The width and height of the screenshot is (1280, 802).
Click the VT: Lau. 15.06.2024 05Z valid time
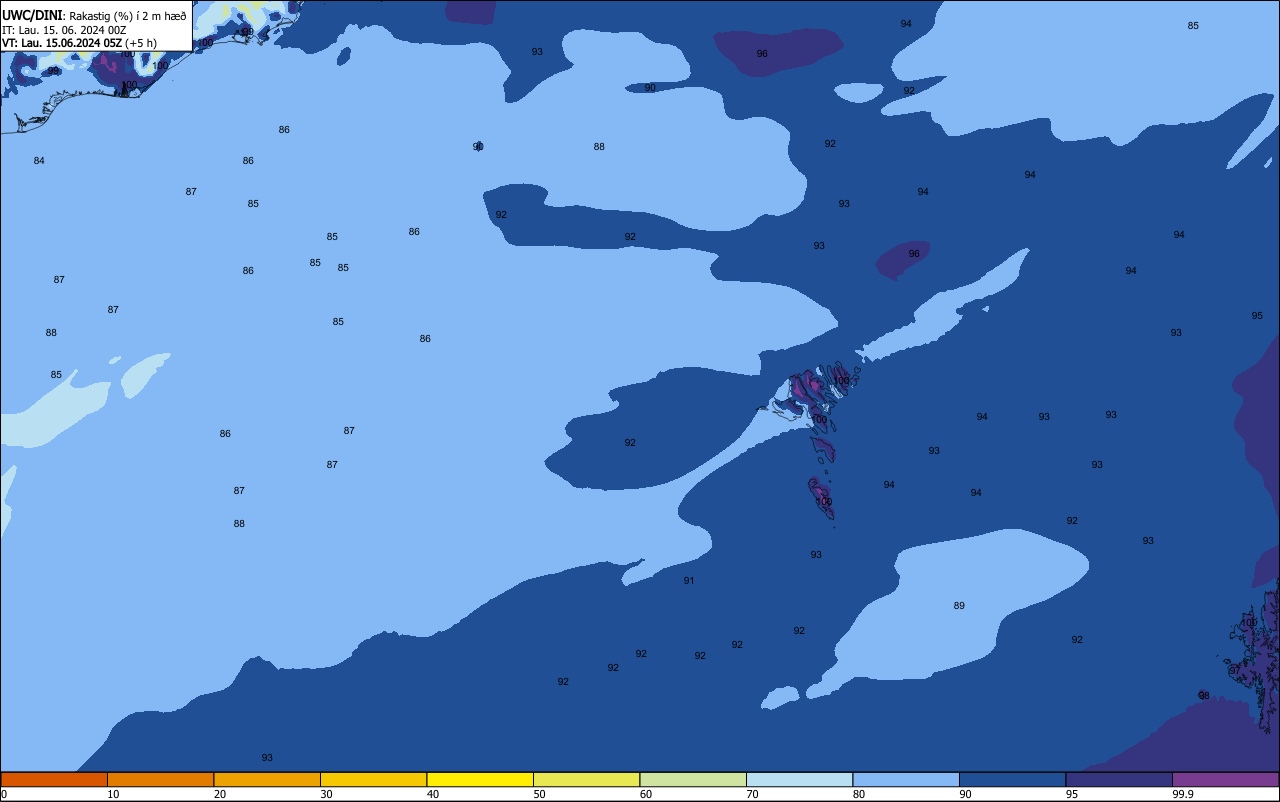(x=79, y=42)
